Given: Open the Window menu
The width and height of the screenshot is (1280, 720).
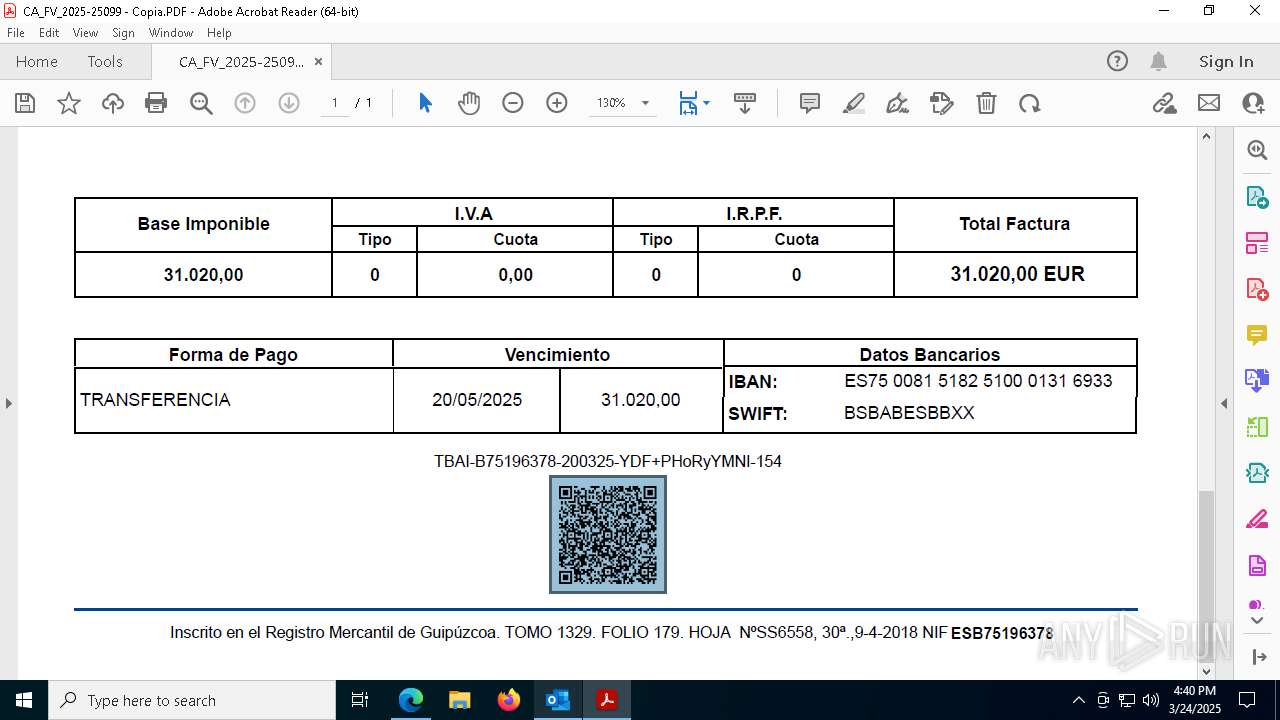Looking at the screenshot, I should (171, 33).
